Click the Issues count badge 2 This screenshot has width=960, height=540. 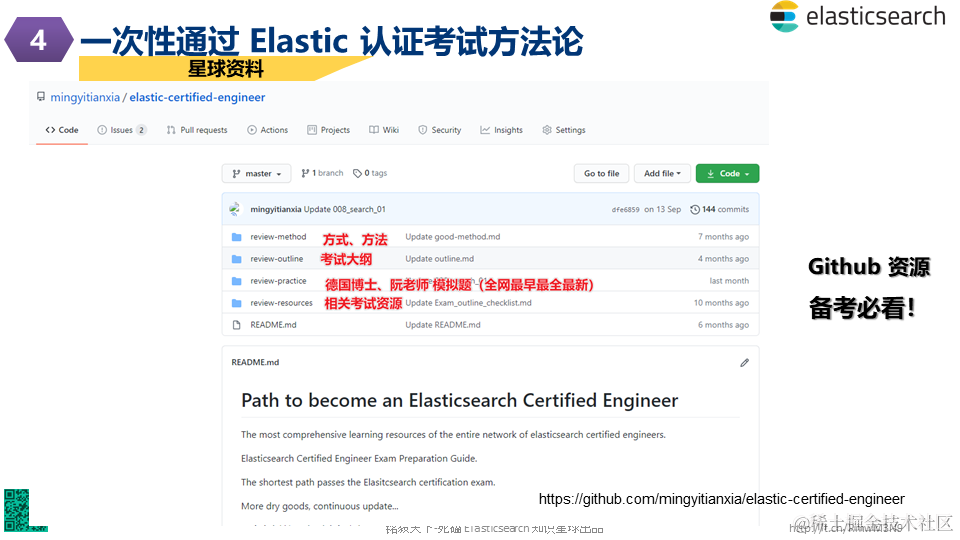pos(141,130)
